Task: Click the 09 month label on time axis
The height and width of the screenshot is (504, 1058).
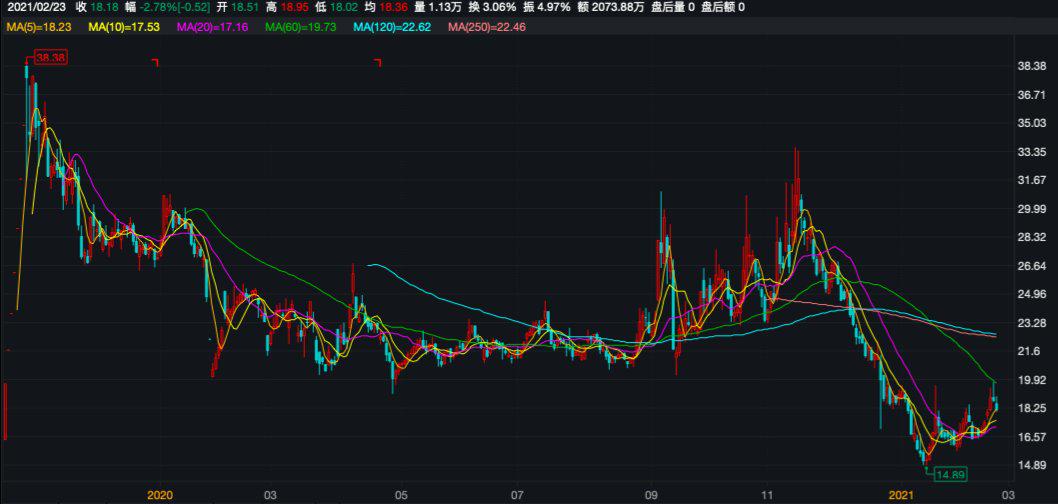Action: coord(652,495)
